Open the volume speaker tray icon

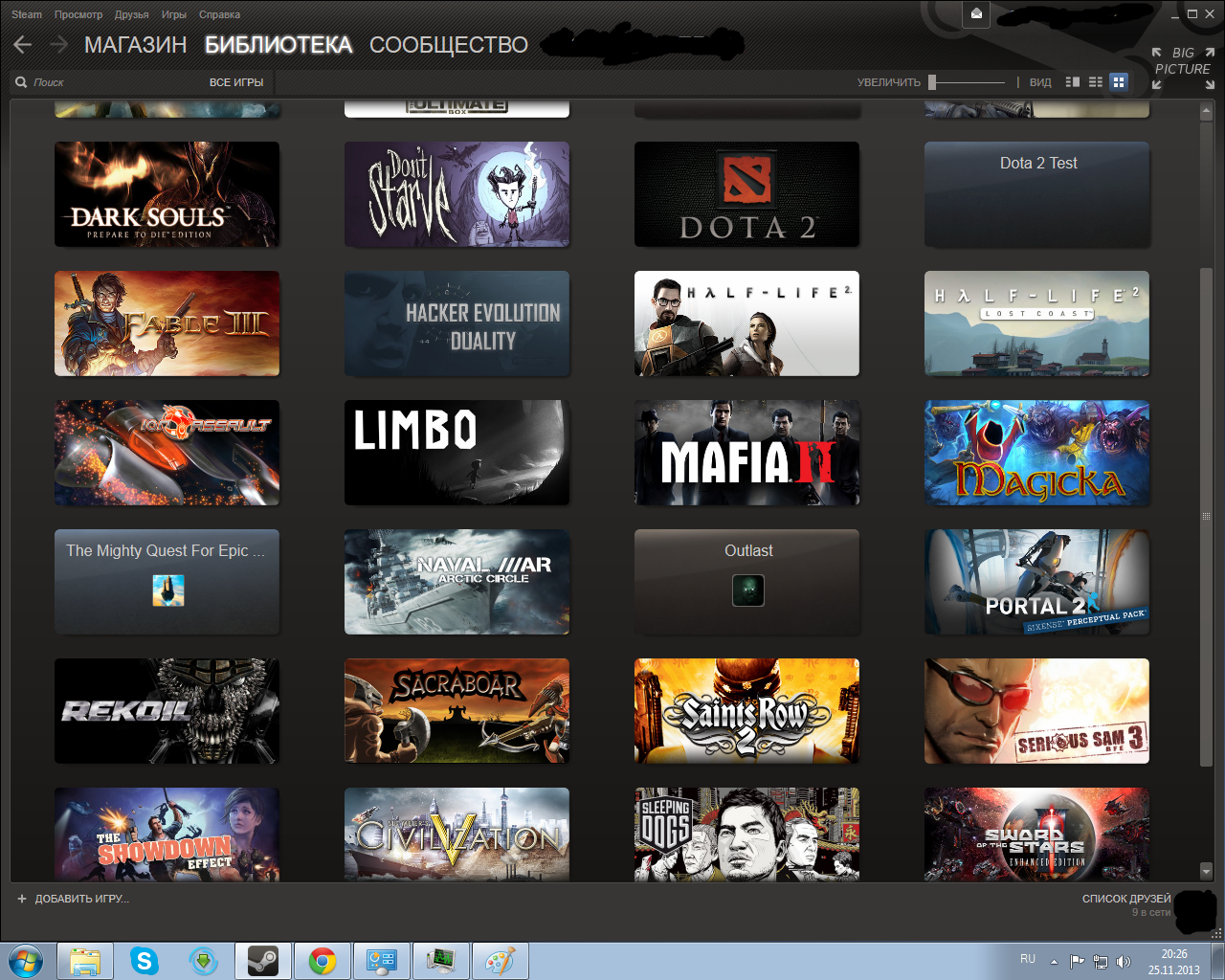(1124, 962)
